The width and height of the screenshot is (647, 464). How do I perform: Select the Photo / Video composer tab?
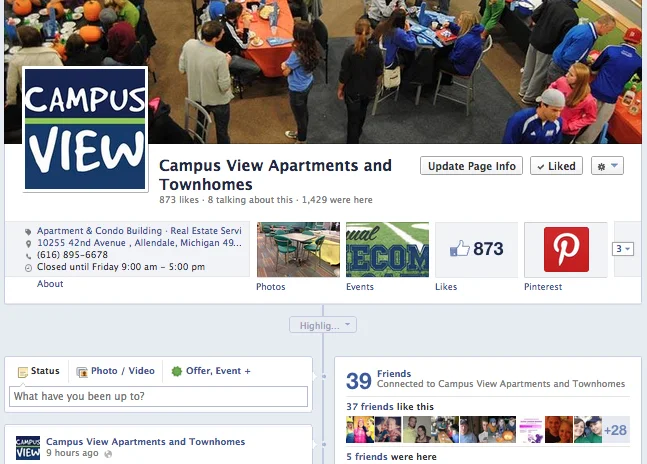(116, 371)
